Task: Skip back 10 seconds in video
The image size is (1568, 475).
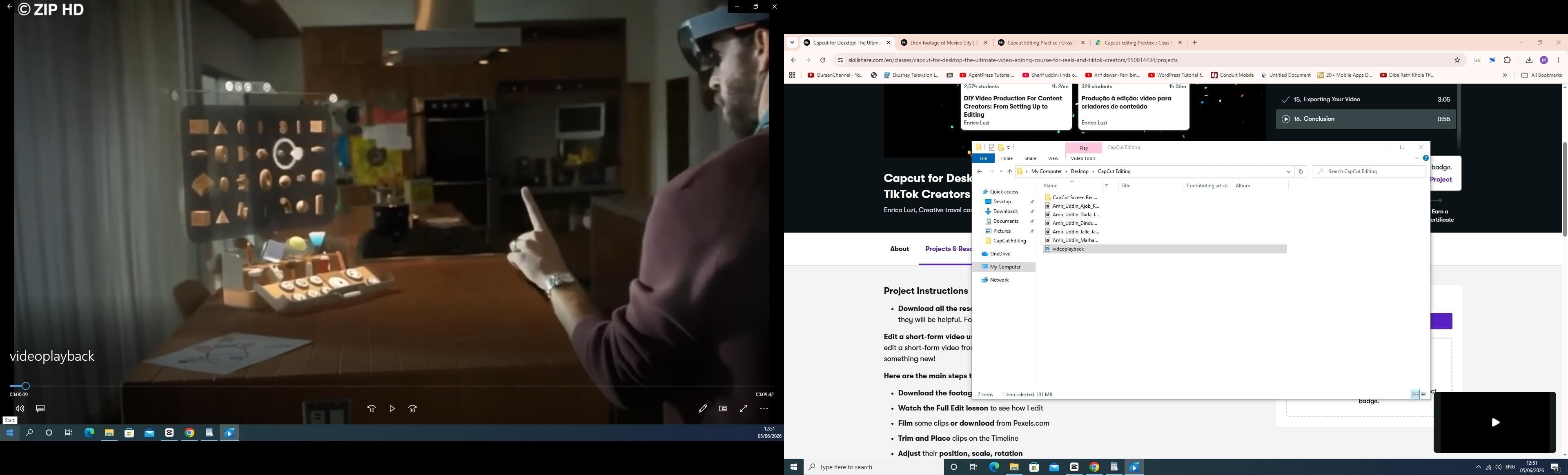Action: coord(371,409)
